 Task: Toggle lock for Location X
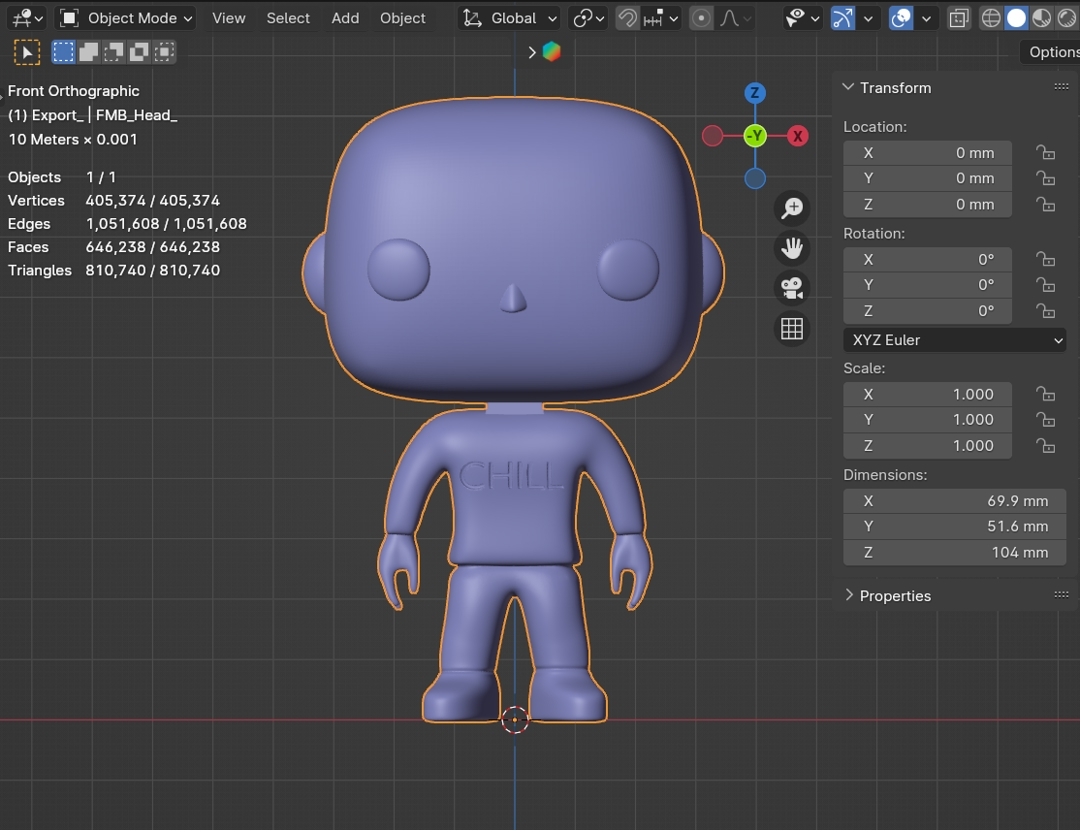coord(1045,153)
